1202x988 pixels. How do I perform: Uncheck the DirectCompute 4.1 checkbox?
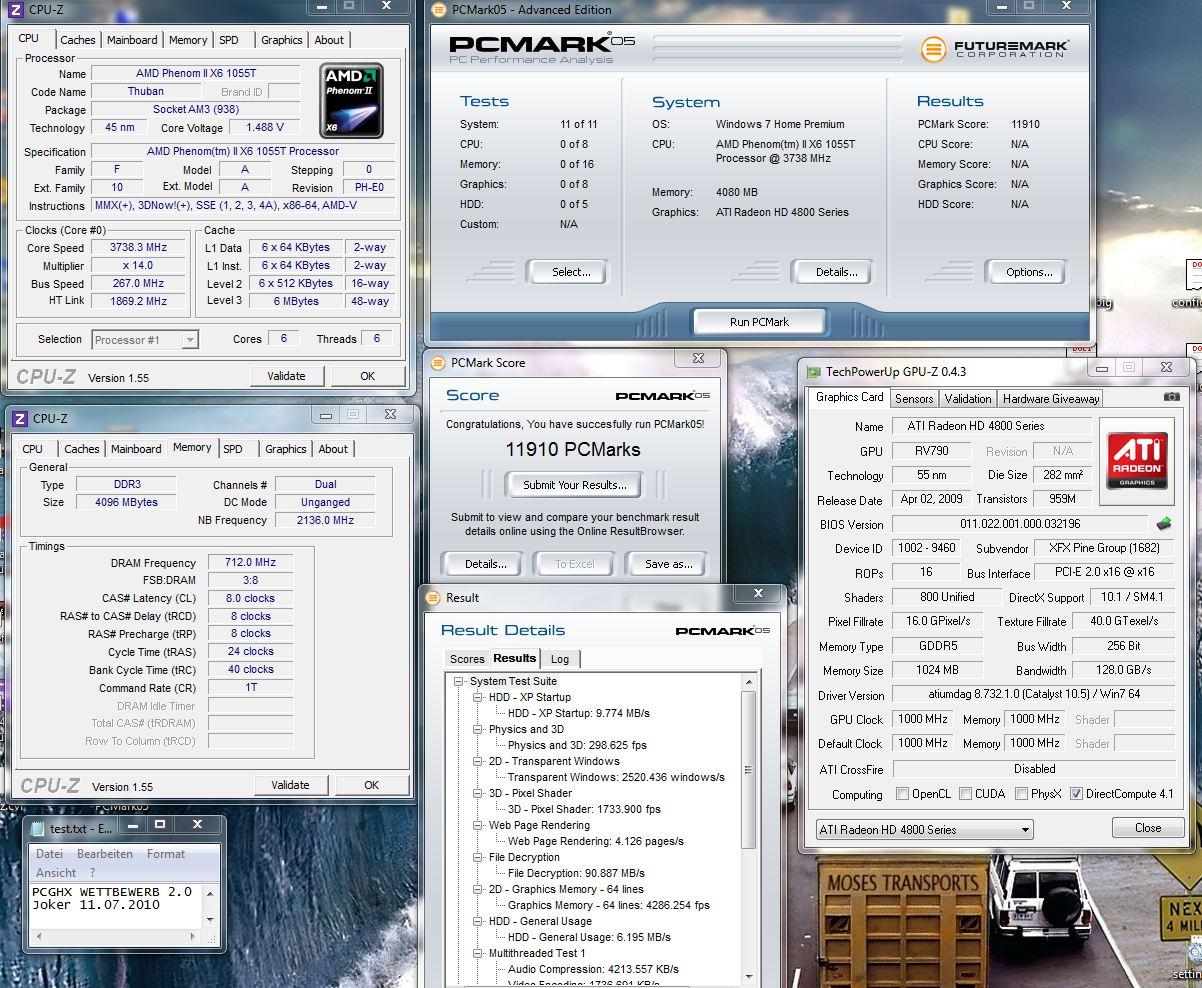pos(1076,794)
